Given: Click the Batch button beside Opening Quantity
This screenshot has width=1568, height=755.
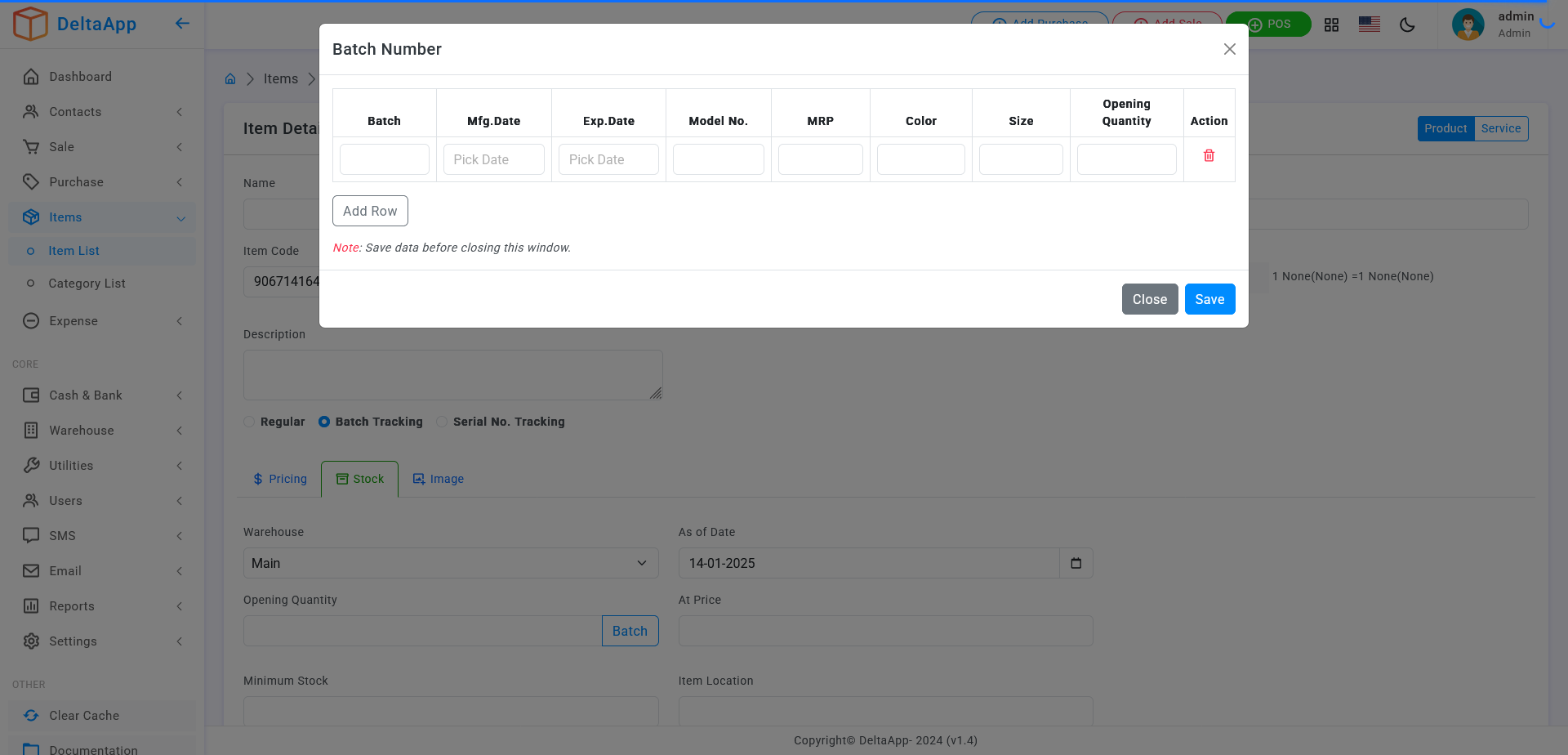Looking at the screenshot, I should click(x=630, y=631).
